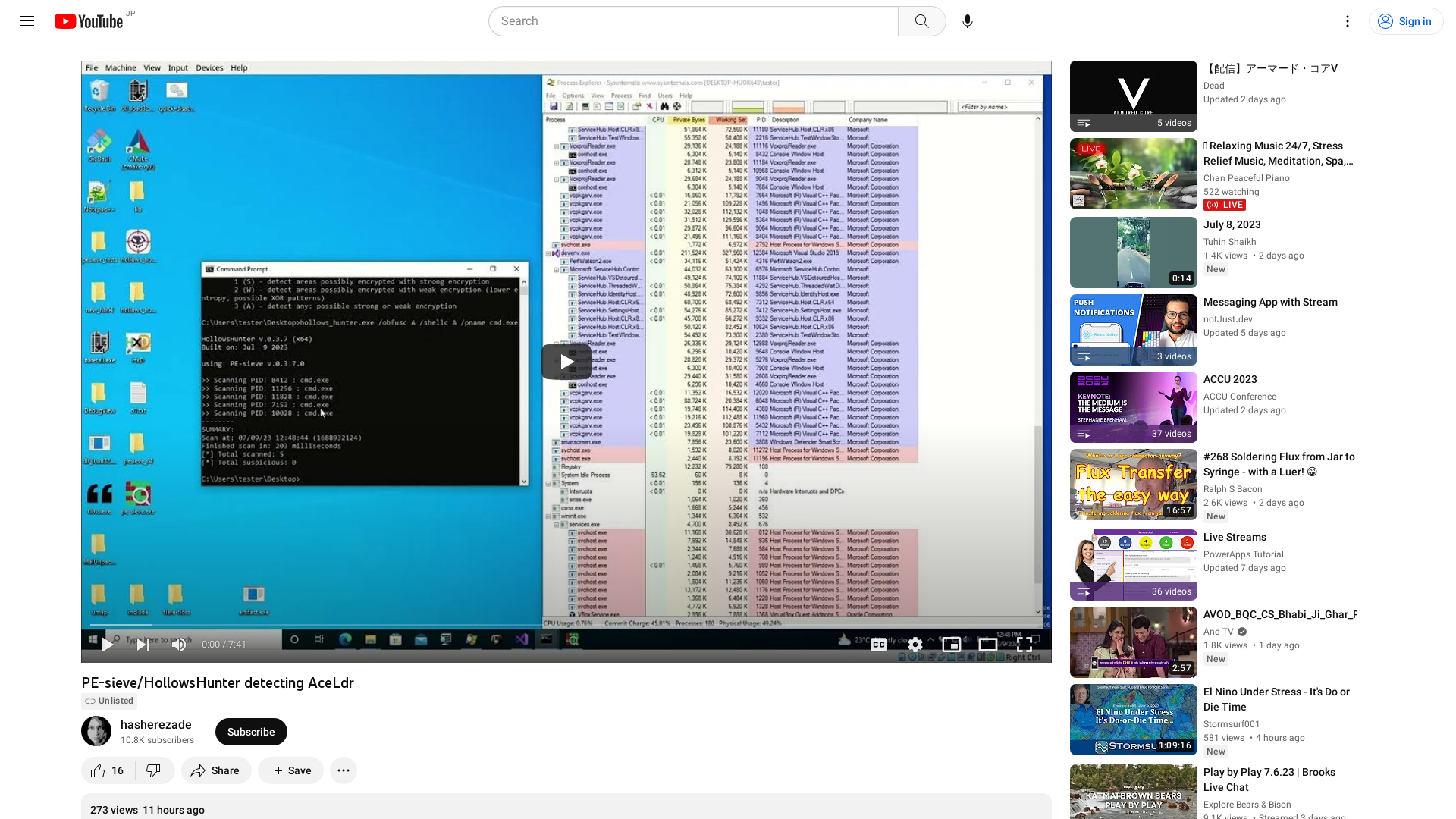
Task: Open more actions menu below video
Action: [344, 770]
